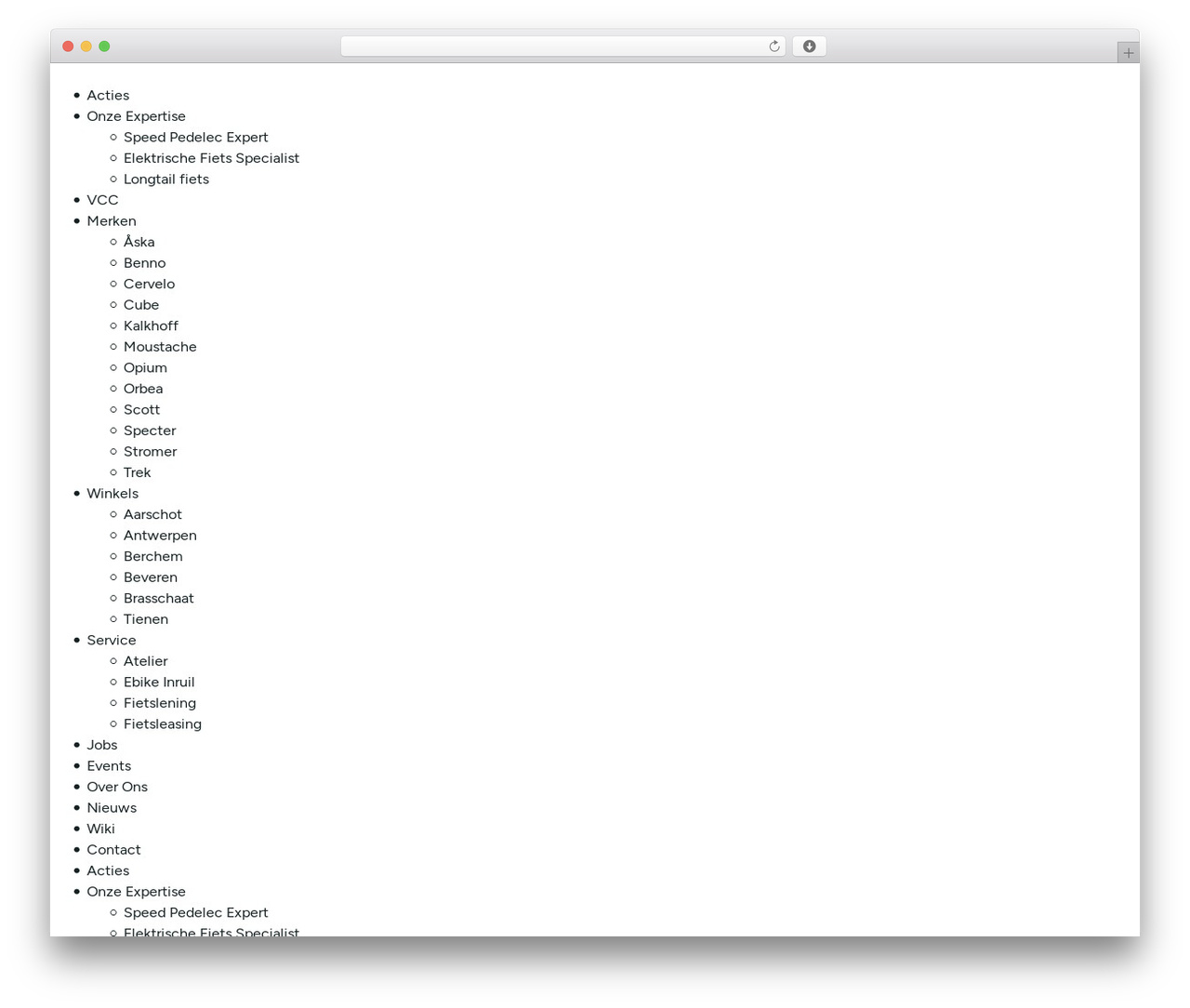Open downloads via the download arrow icon
The width and height of the screenshot is (1190, 1008).
[x=809, y=46]
